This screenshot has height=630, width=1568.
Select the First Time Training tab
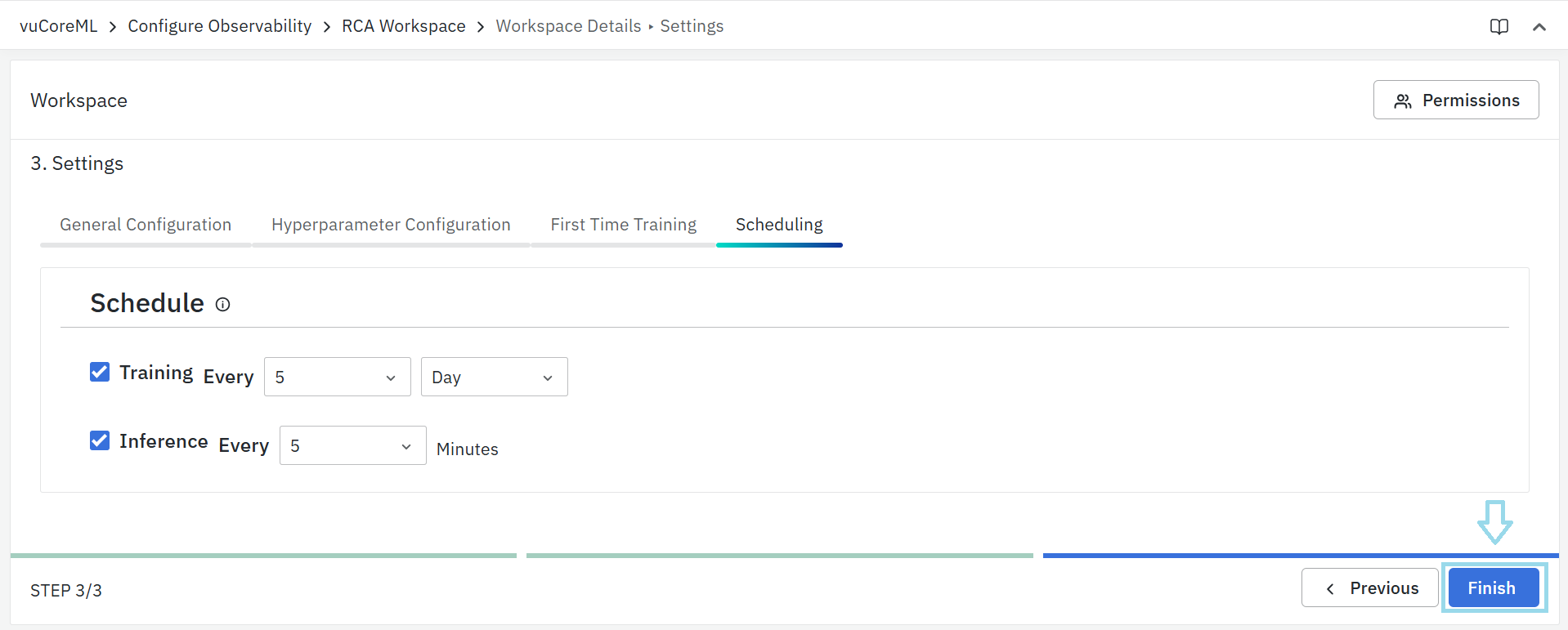(x=623, y=225)
